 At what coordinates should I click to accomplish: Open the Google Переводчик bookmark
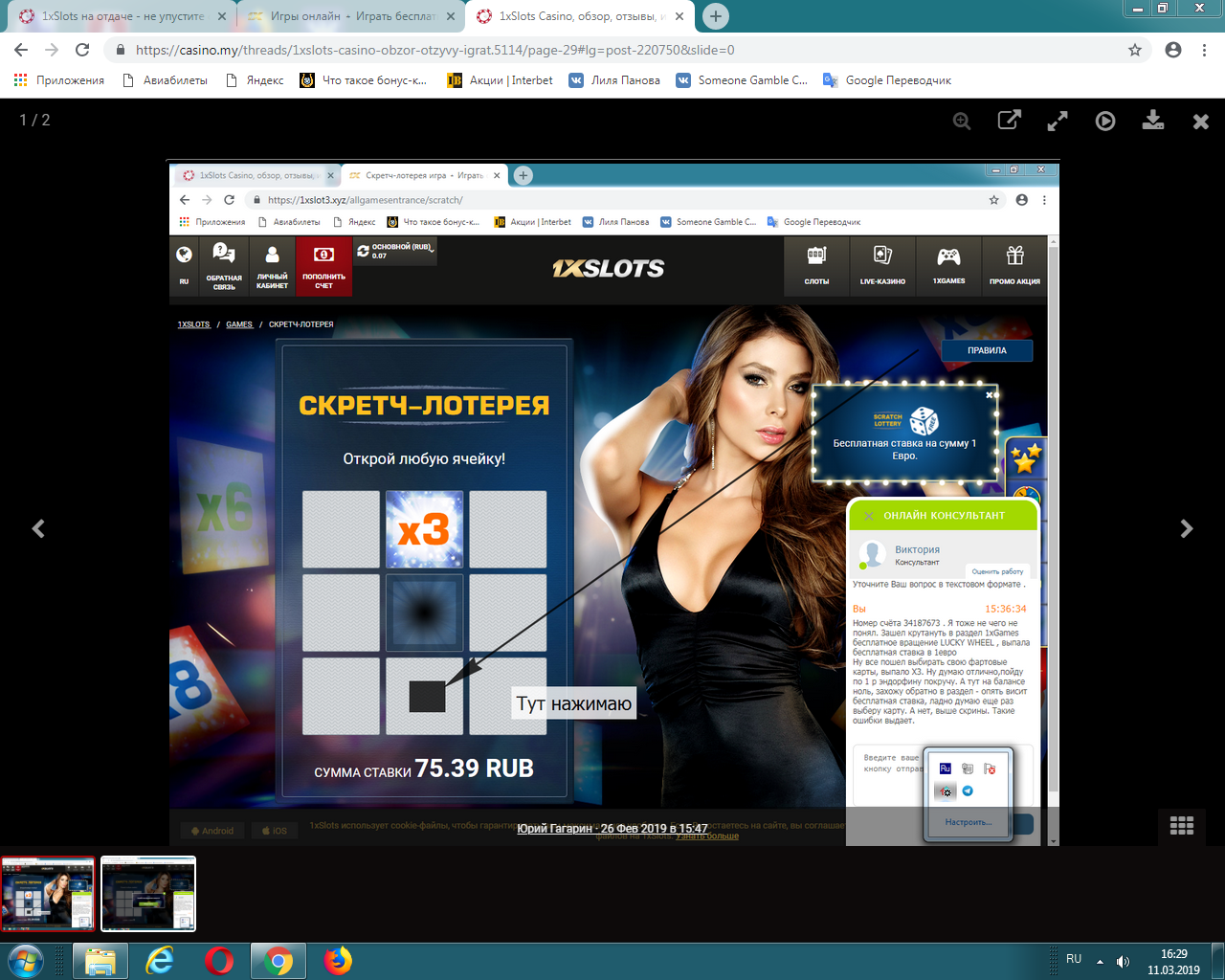pyautogui.click(x=887, y=80)
